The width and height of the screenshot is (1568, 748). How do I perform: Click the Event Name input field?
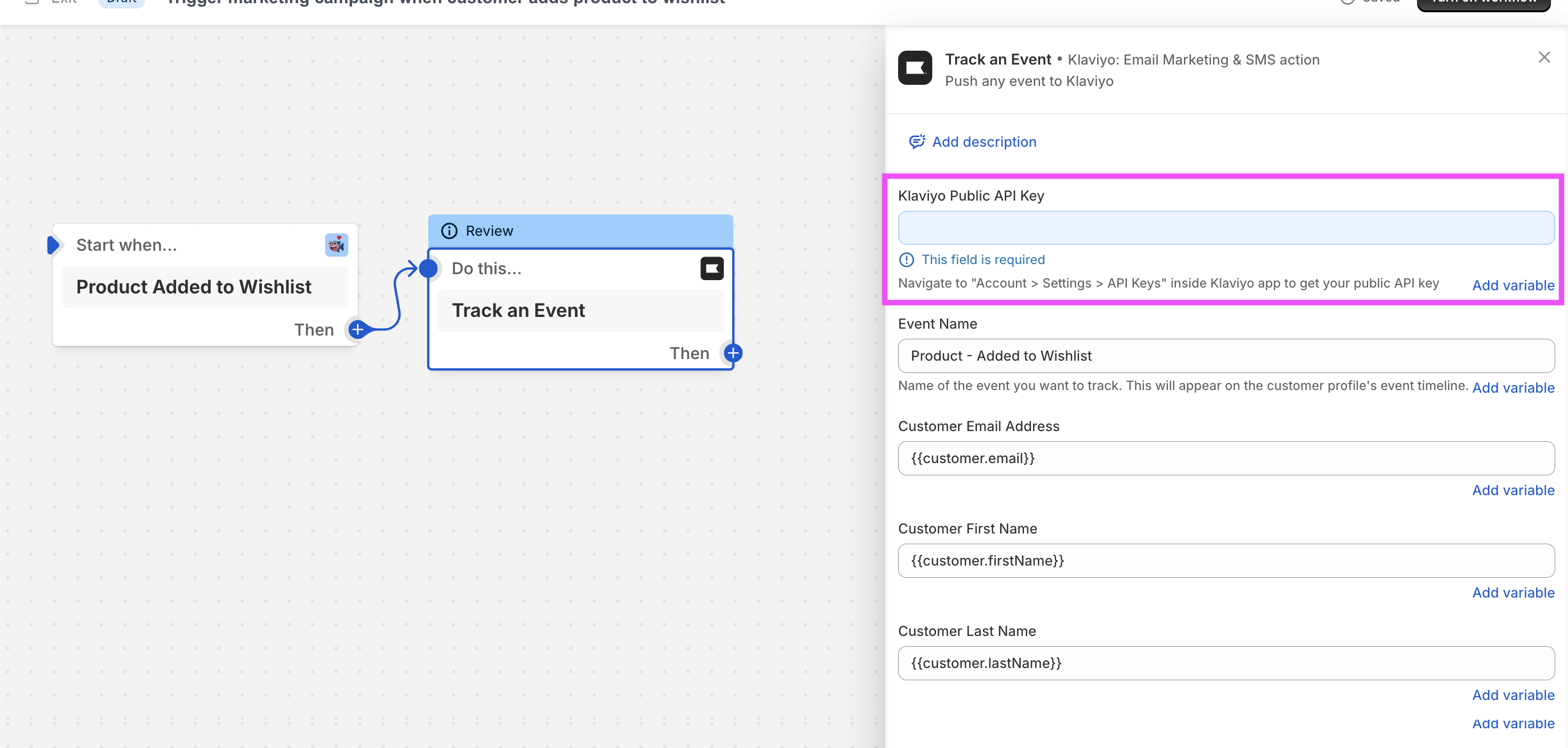(1225, 356)
